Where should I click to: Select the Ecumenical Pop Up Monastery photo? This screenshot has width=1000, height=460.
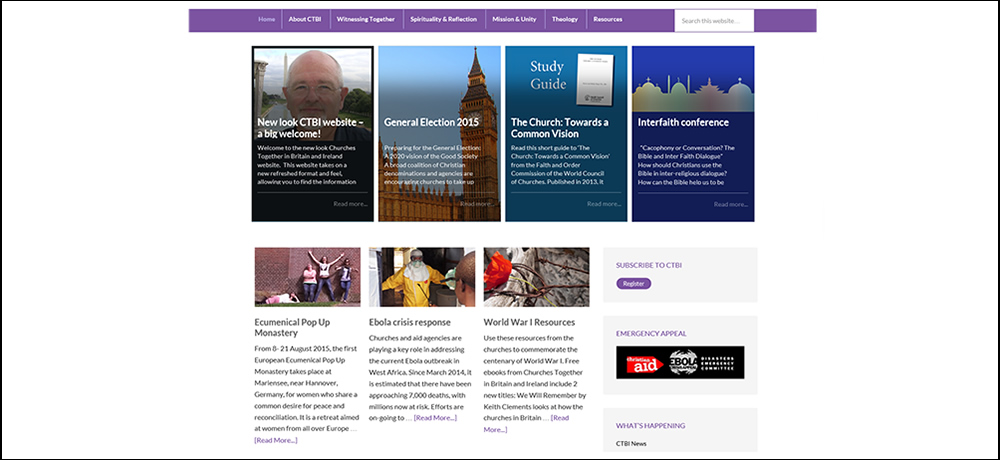pos(307,277)
